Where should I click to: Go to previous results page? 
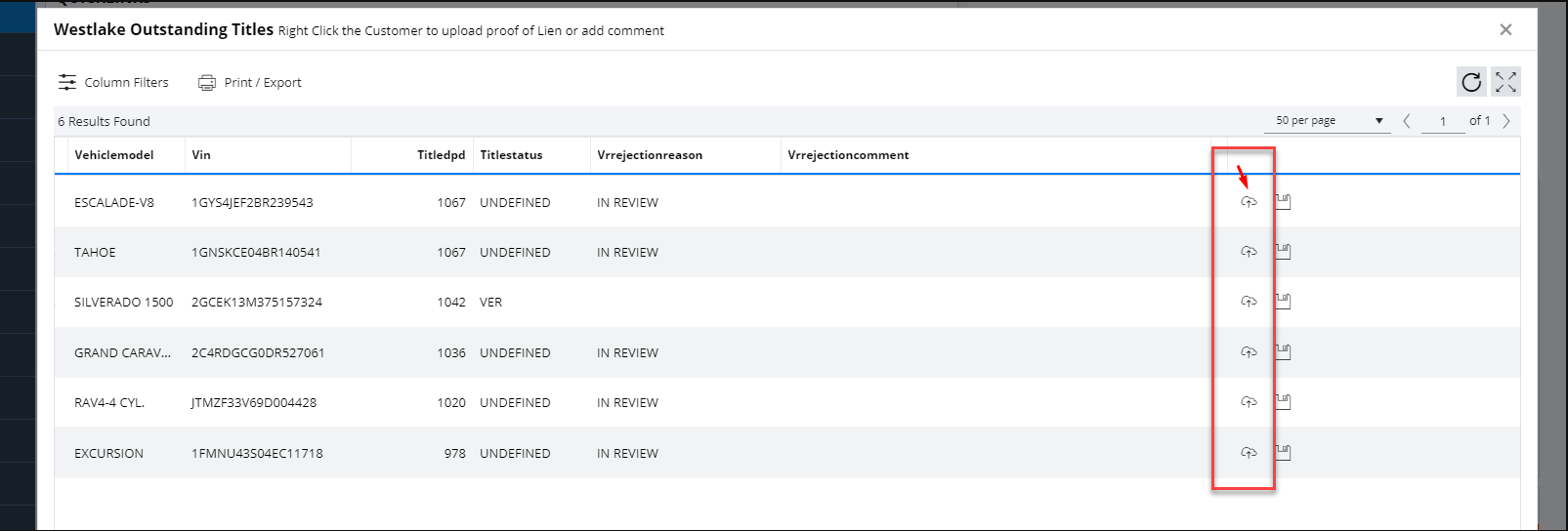tap(1407, 121)
